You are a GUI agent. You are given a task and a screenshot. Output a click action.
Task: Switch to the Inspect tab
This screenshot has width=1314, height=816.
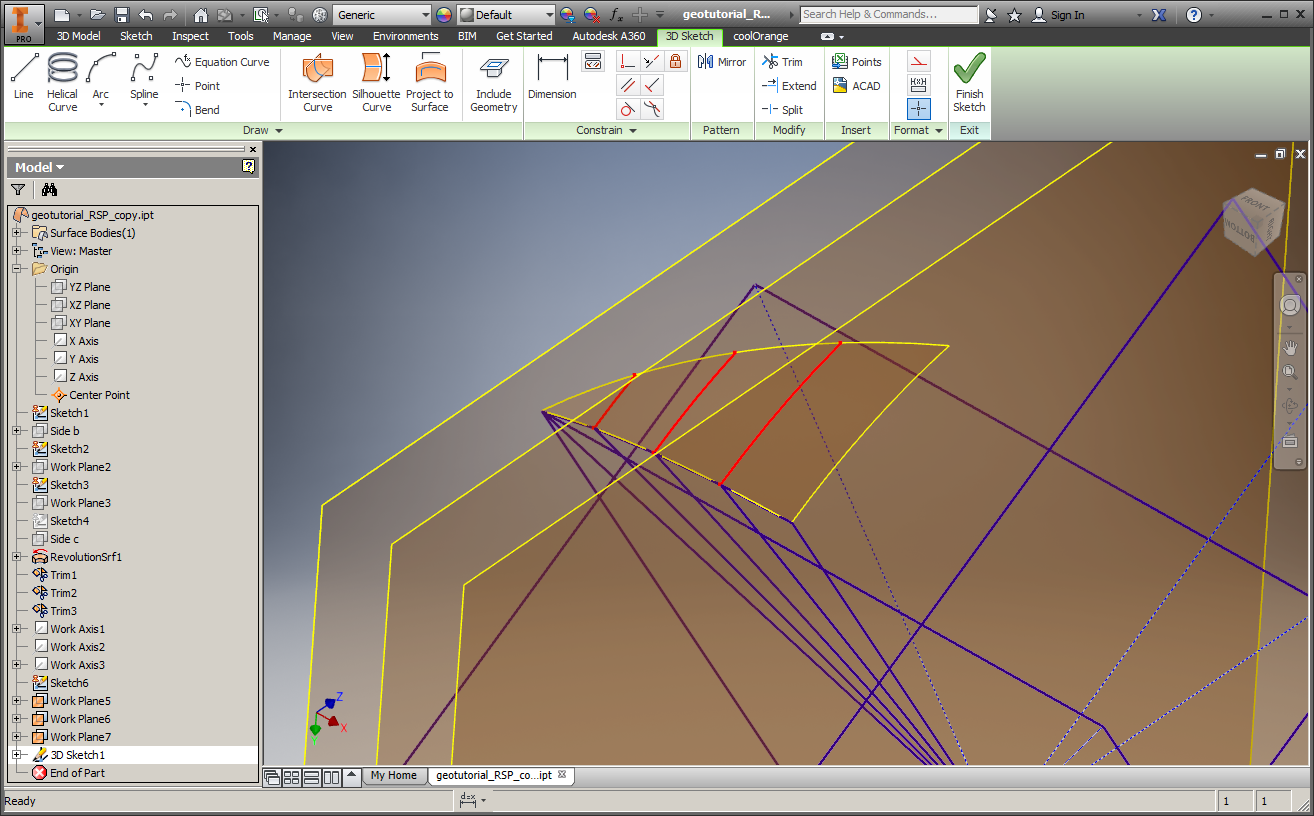pyautogui.click(x=190, y=36)
